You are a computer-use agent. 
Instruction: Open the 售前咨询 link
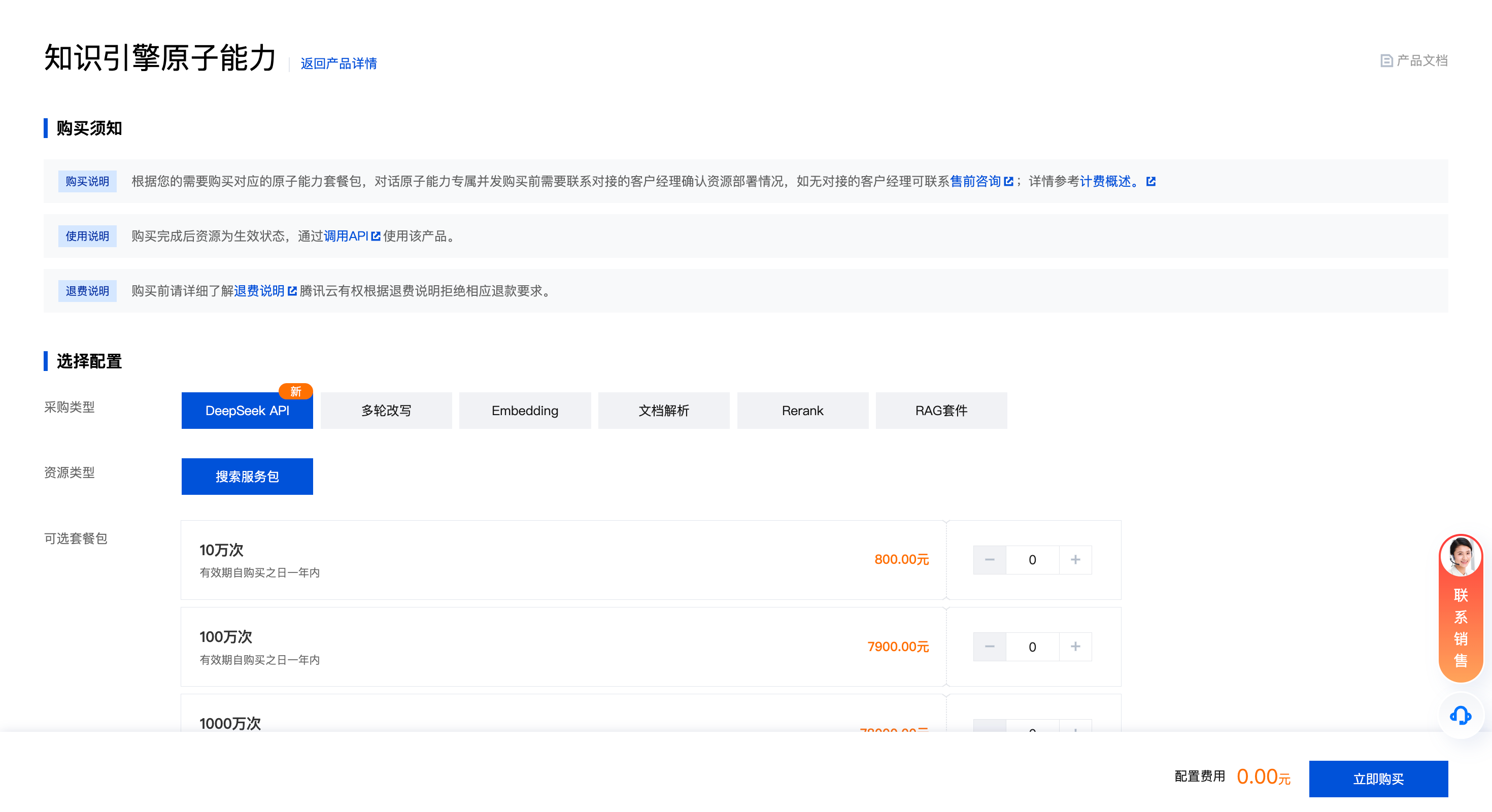(x=976, y=181)
